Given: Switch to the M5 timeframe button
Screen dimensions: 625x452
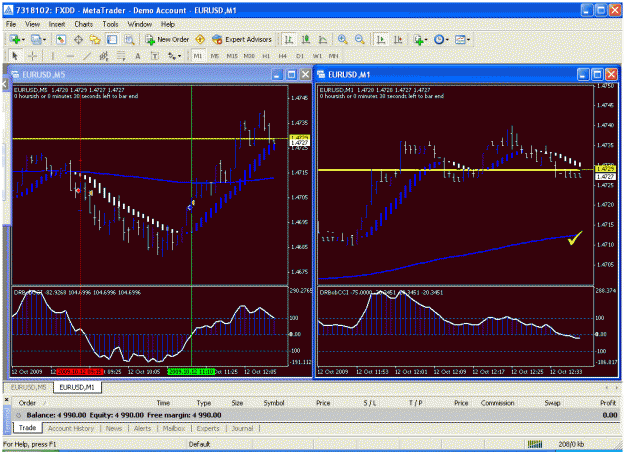Looking at the screenshot, I should [x=214, y=56].
